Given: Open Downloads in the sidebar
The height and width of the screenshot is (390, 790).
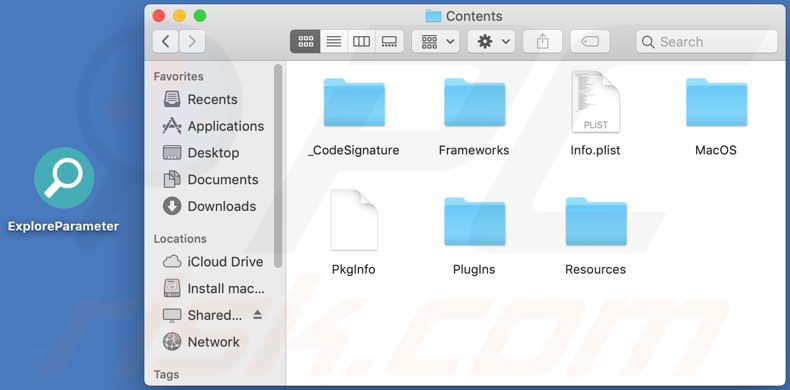Looking at the screenshot, I should tap(210, 206).
